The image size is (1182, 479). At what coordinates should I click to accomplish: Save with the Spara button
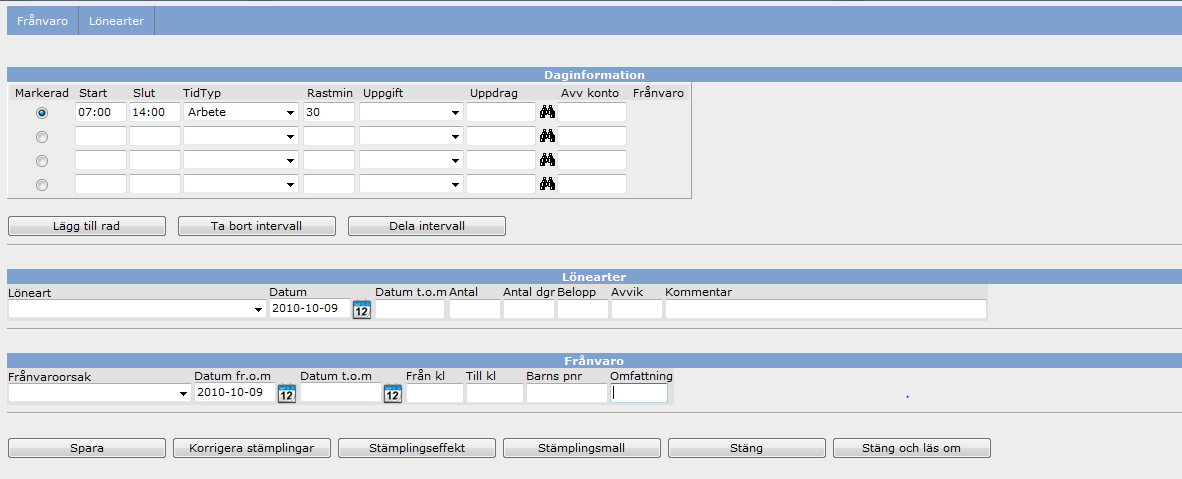click(87, 448)
